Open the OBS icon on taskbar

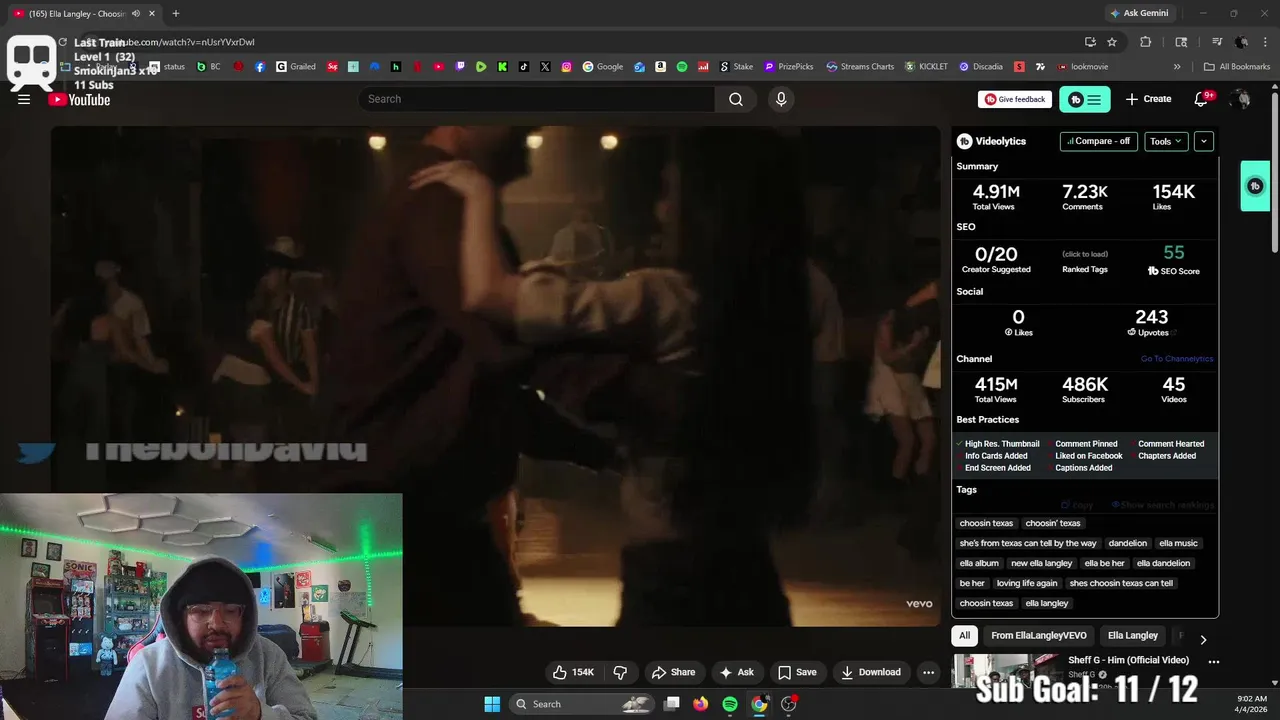(x=789, y=704)
